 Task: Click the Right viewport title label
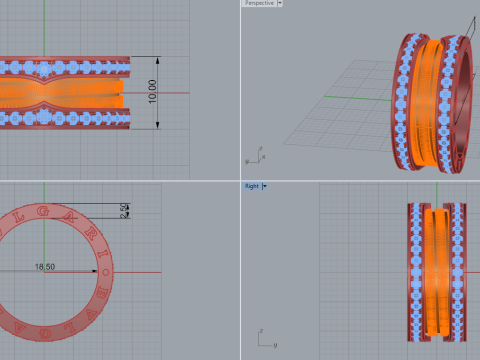point(252,186)
